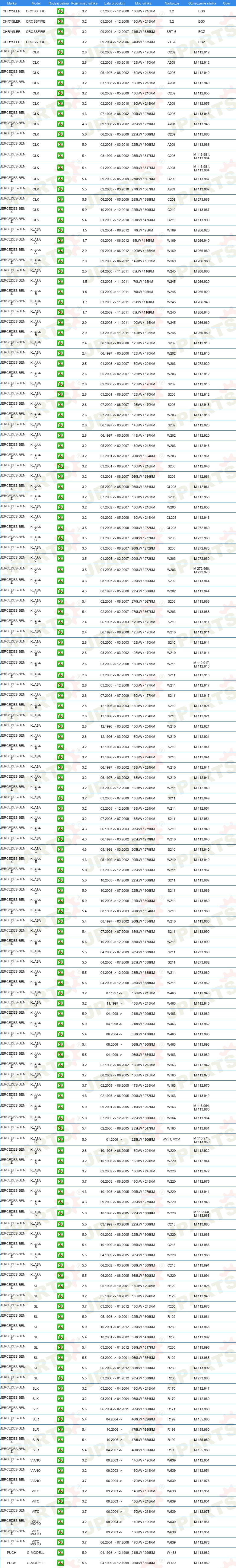Click fuel icon in SLK M 112.947 row
This screenshot has width=236, height=1568.
(x=60, y=1388)
